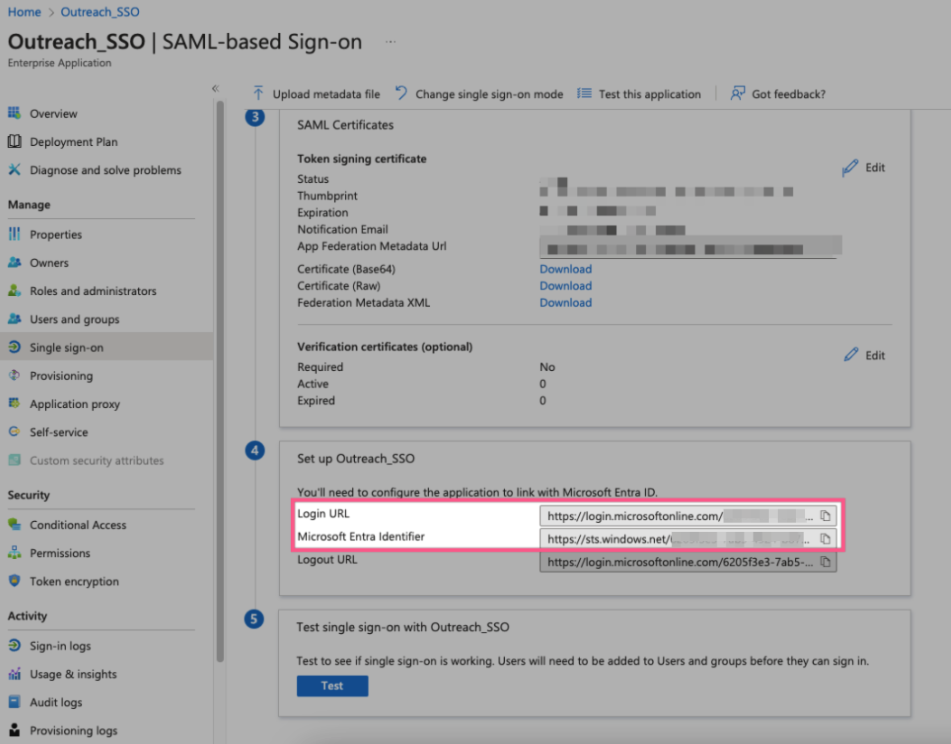
Task: Collapse the sidebar with double chevron
Action: [215, 89]
